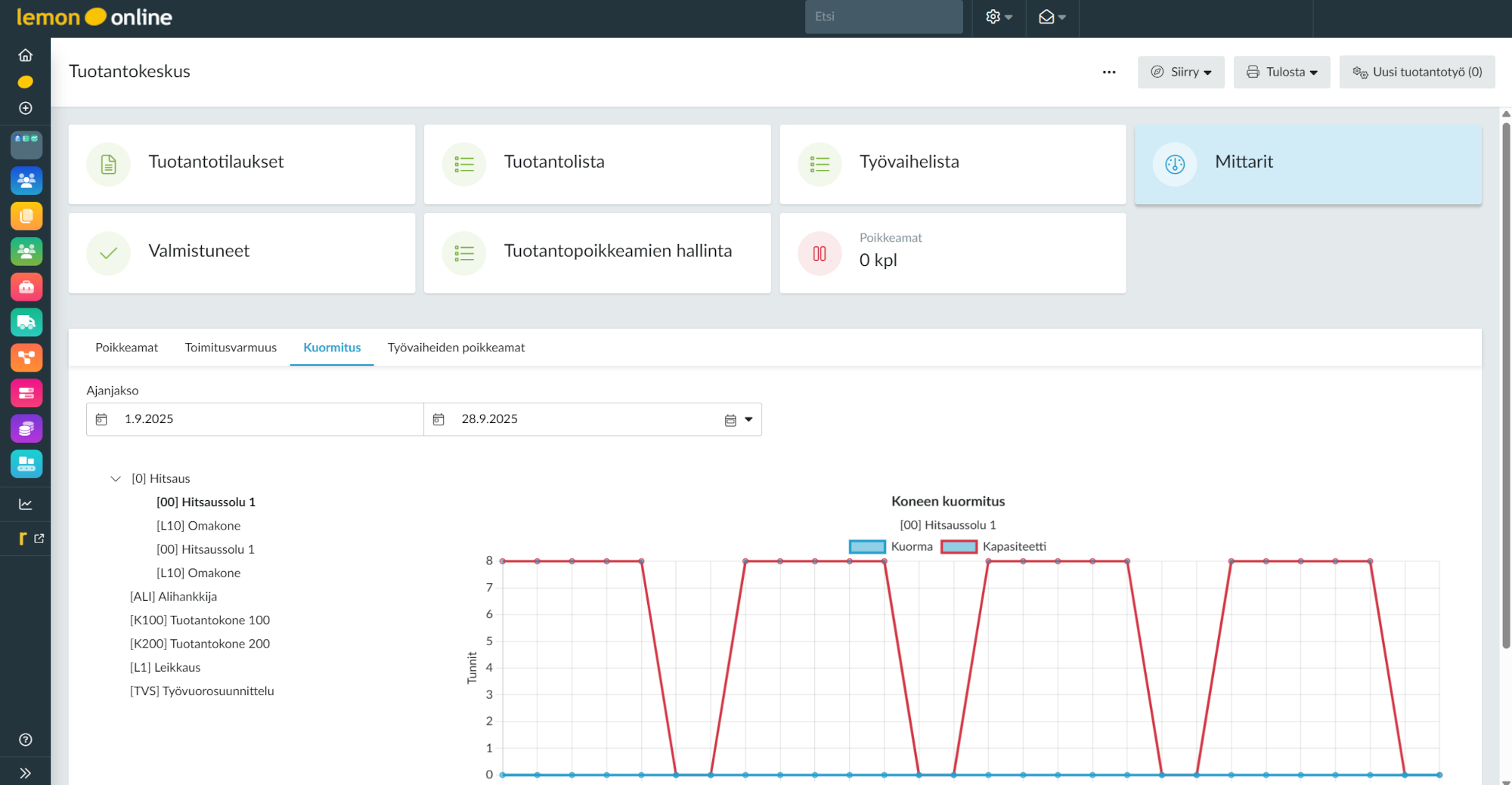Select the delivery truck icon in the sidebar
This screenshot has height=785, width=1512.
click(x=26, y=322)
